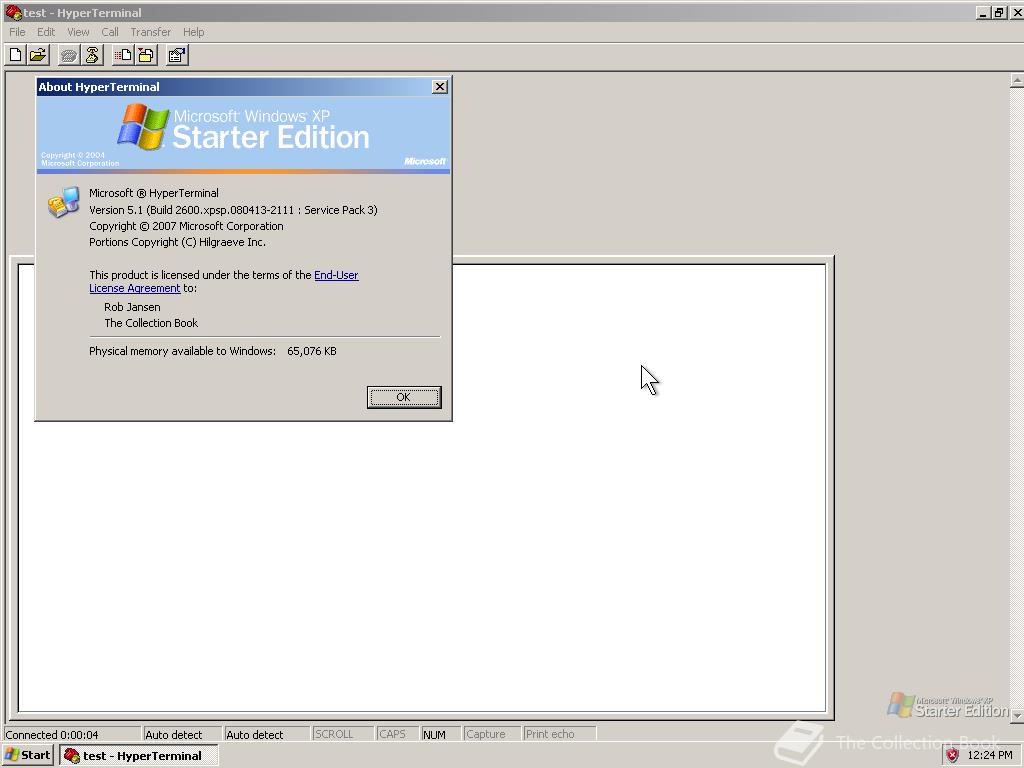
Task: Click the HyperTerminal phone icon in About dialog
Action: tap(63, 202)
